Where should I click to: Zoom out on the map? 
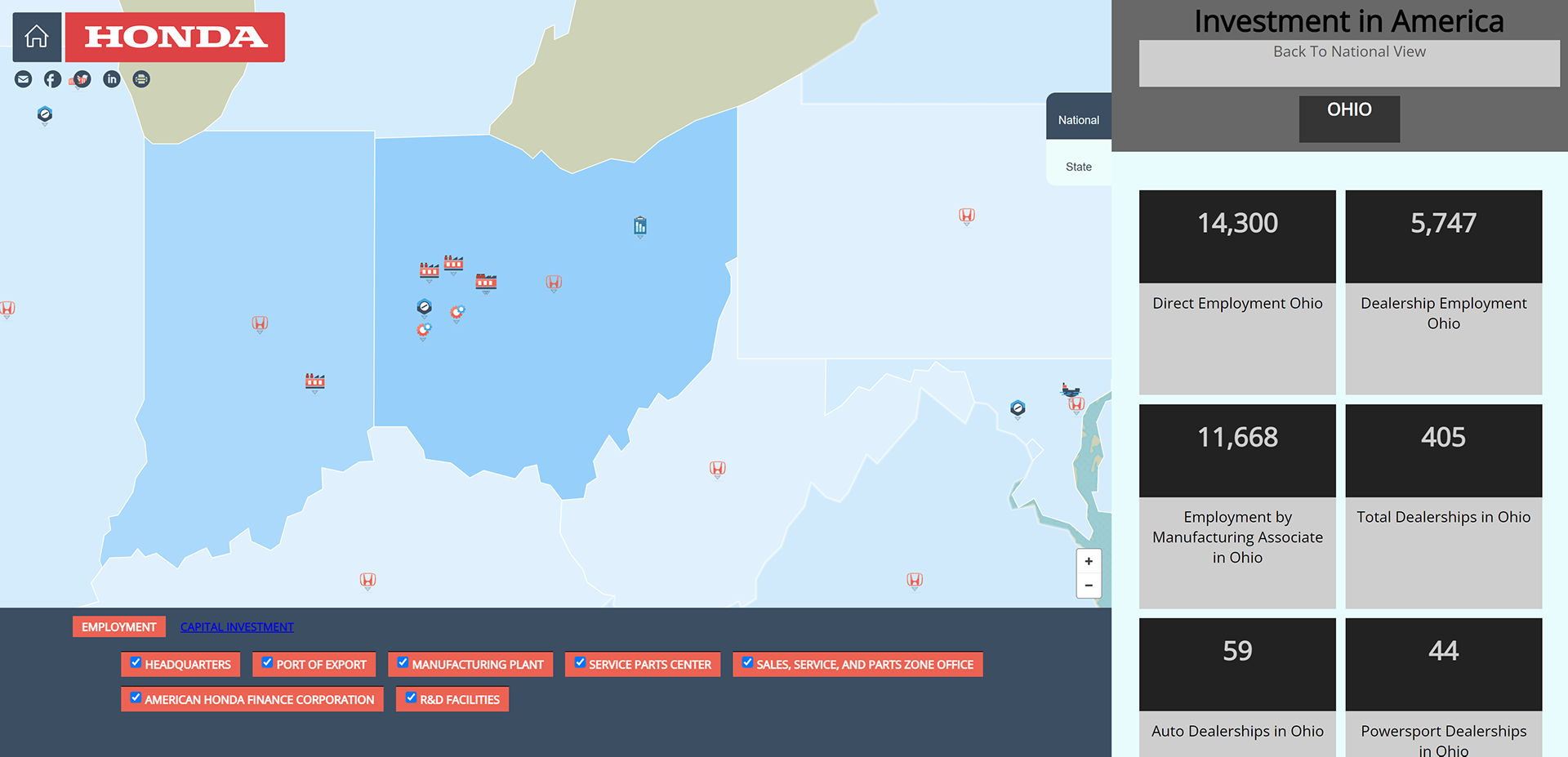[x=1089, y=586]
